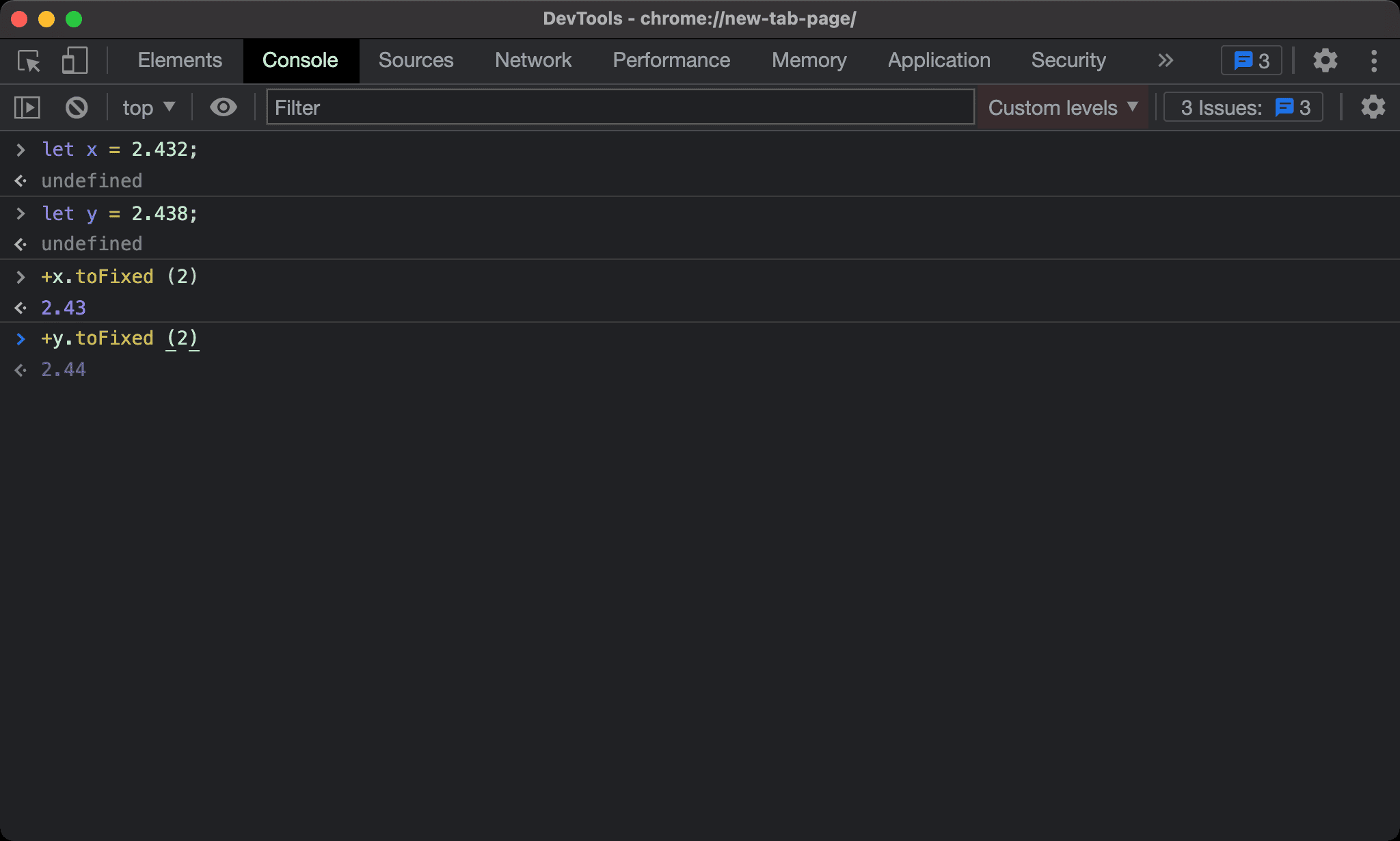Open the DevTools settings gear
1400x841 pixels.
point(1325,61)
